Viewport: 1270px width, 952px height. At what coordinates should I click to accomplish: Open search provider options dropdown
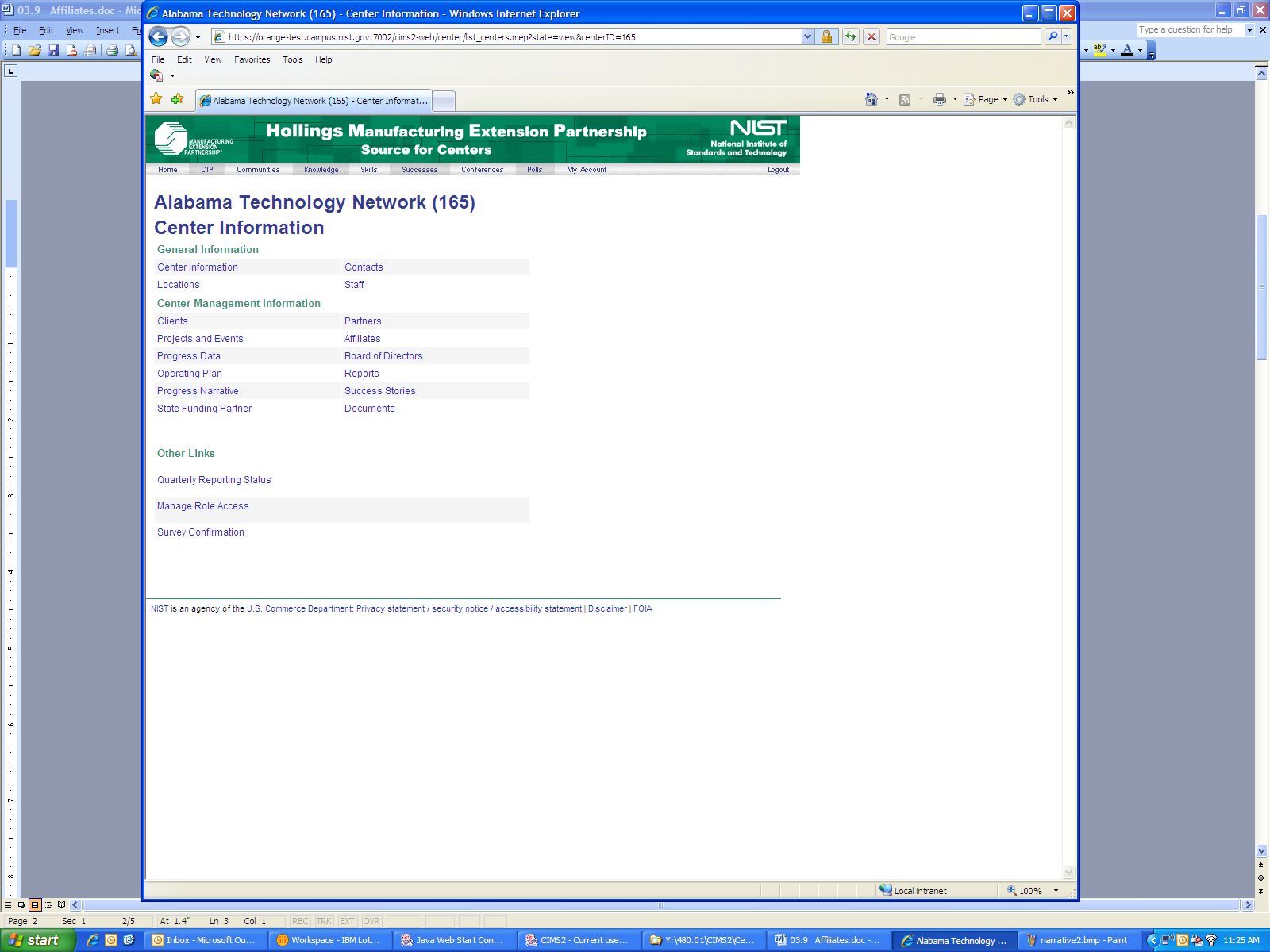pos(1067,36)
